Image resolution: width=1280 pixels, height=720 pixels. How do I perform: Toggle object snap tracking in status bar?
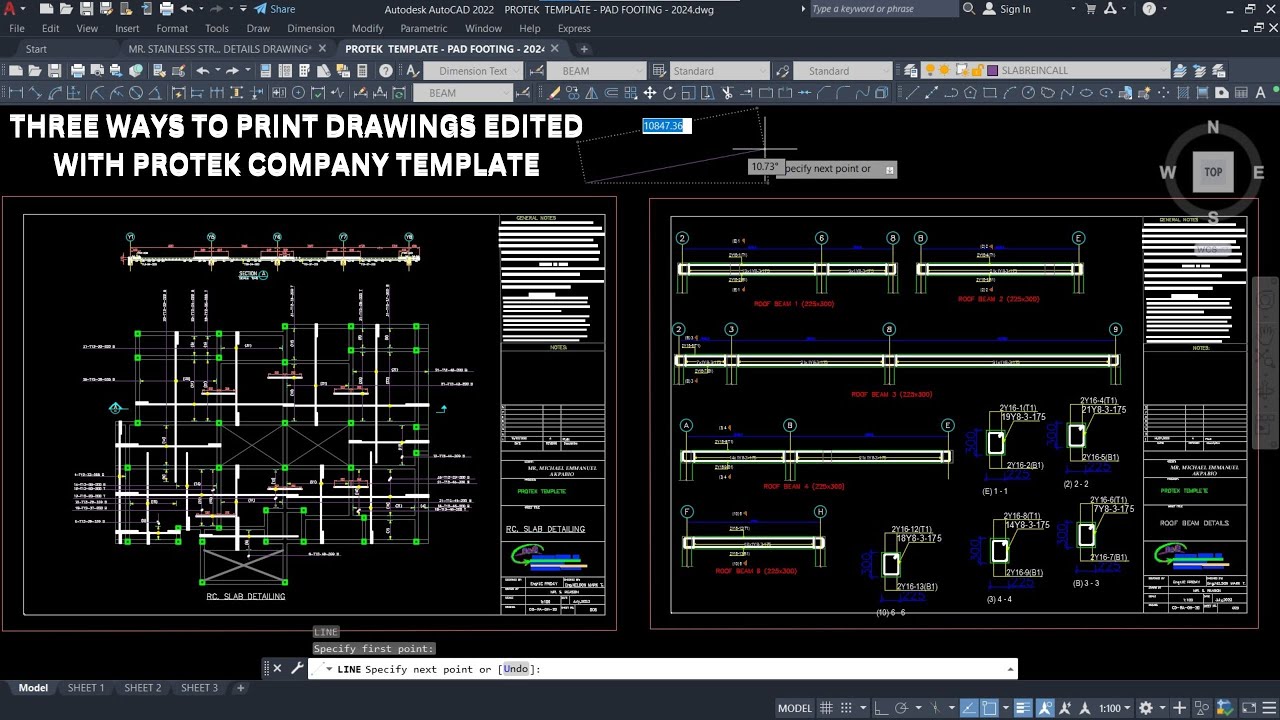click(x=967, y=708)
